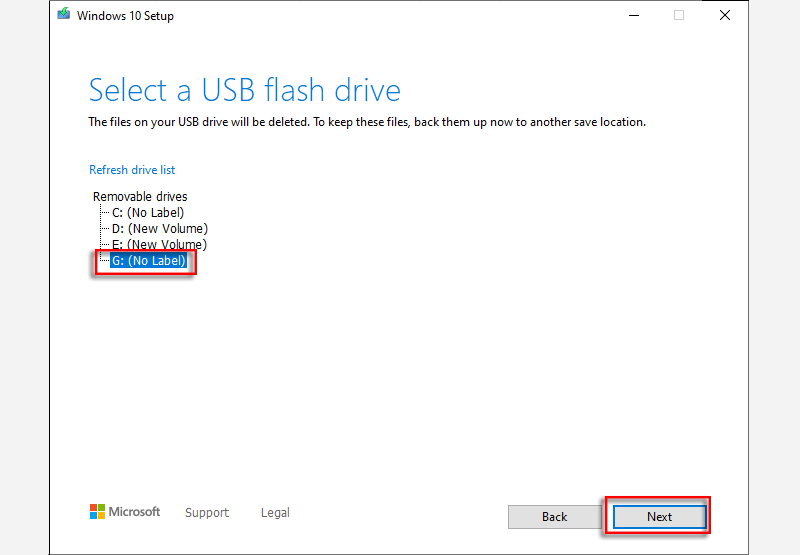
Task: Select the highlighted G: (No Label) drive
Action: pyautogui.click(x=149, y=262)
